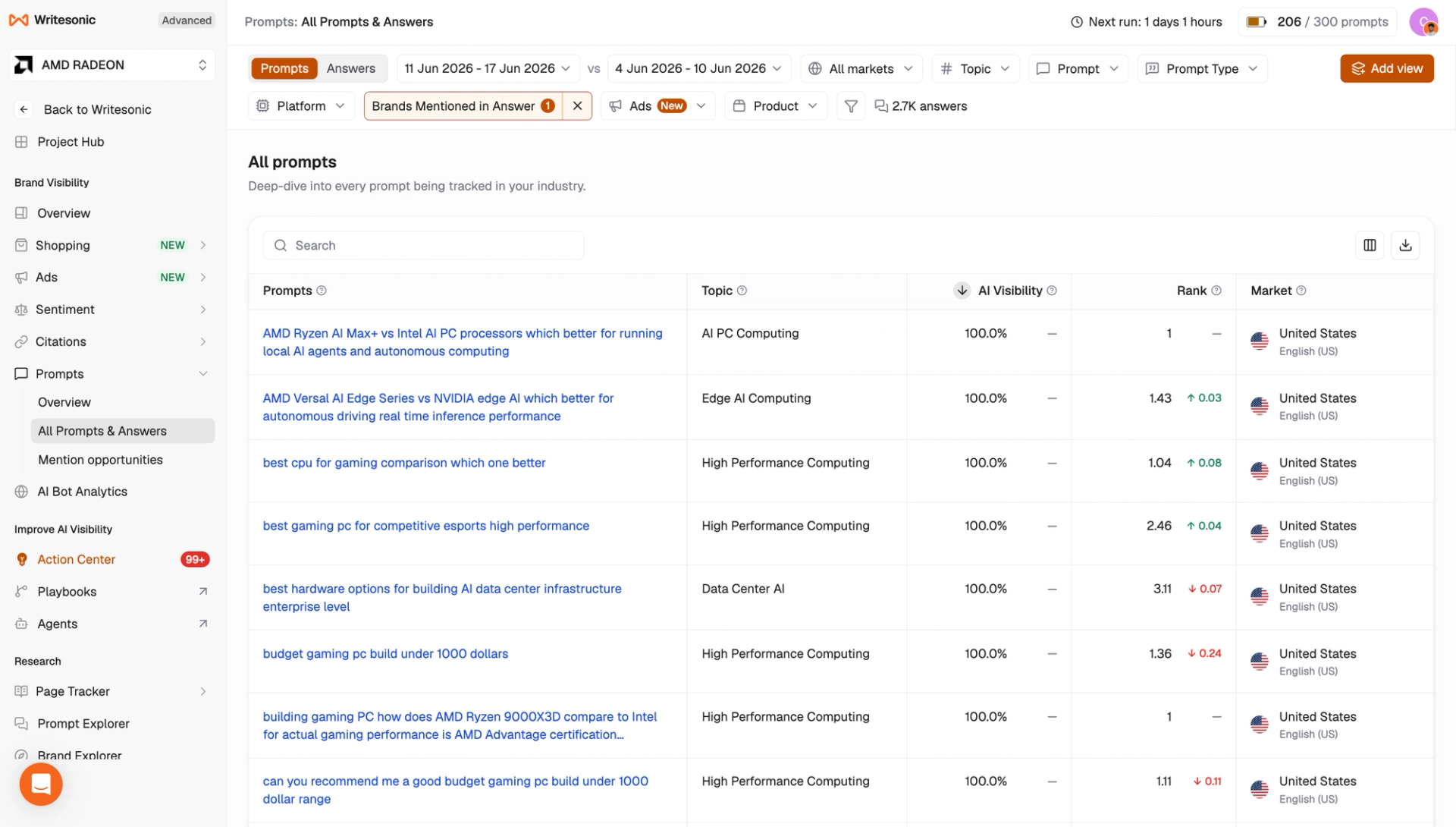Click the Action Center lightbulb icon
This screenshot has height=827, width=1456.
[x=22, y=559]
